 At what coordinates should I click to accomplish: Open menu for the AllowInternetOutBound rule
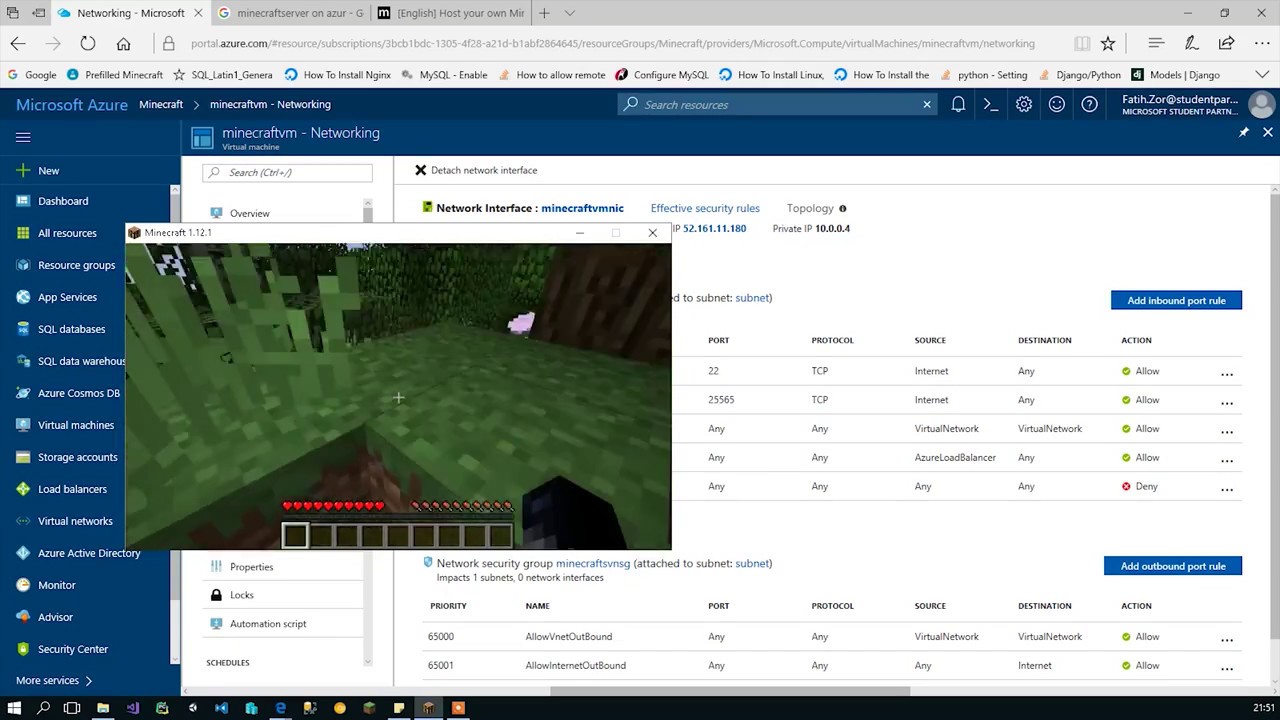point(1227,667)
